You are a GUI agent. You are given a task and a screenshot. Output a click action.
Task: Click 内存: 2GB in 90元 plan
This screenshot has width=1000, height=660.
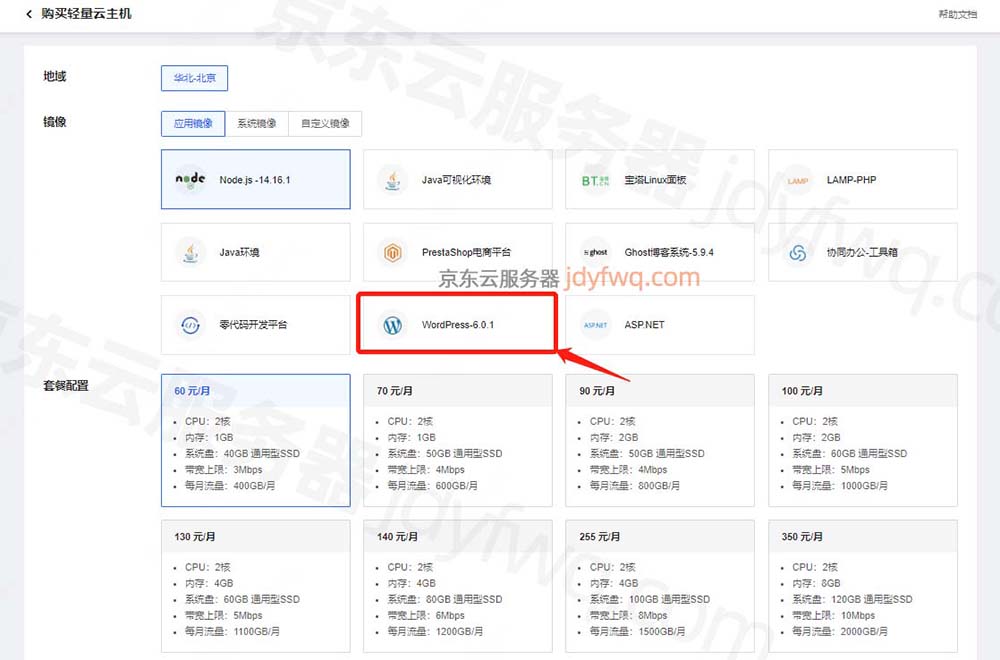click(614, 437)
